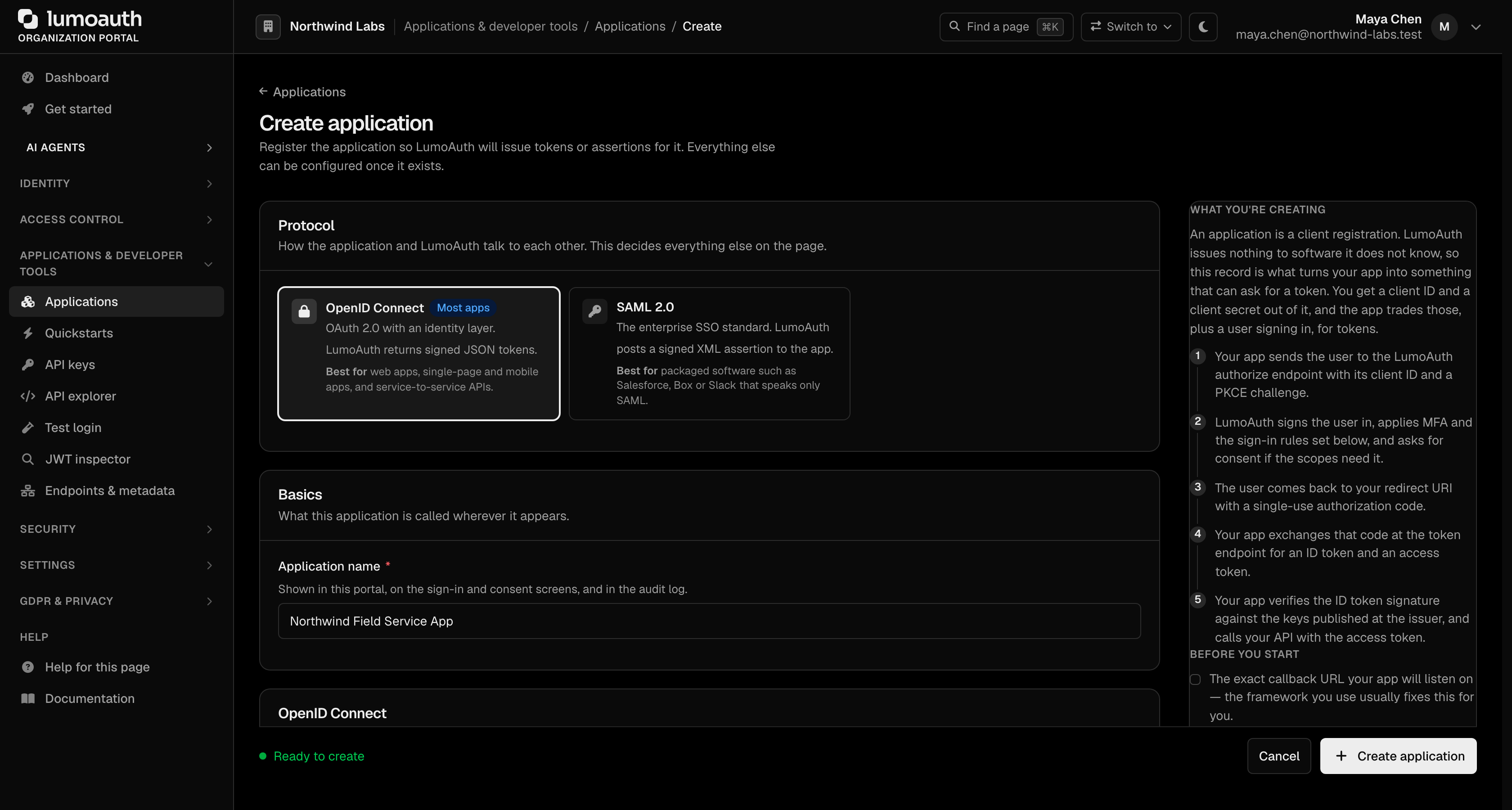
Task: Click the Help for this page question icon
Action: (27, 667)
